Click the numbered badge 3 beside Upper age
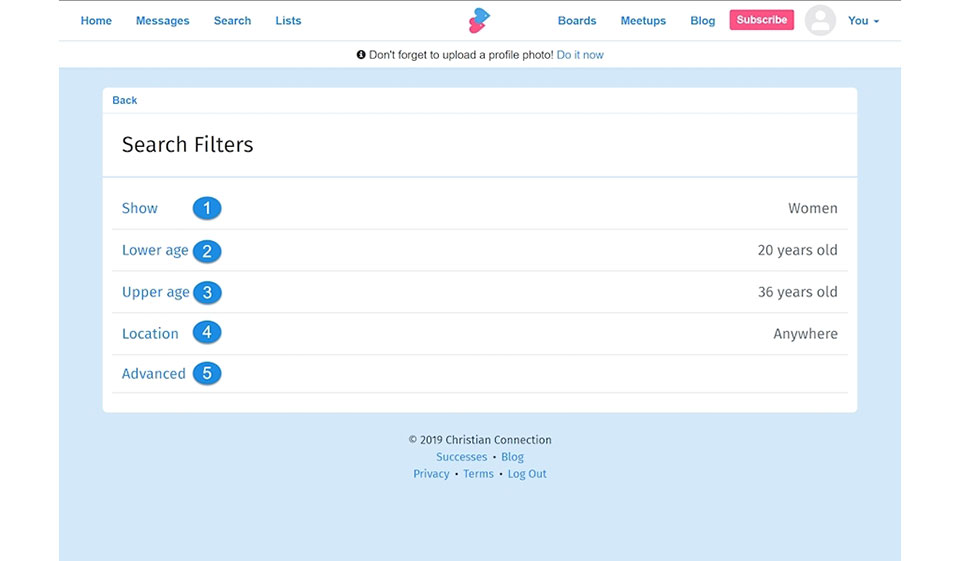Screen dimensions: 960x561 (x=207, y=293)
